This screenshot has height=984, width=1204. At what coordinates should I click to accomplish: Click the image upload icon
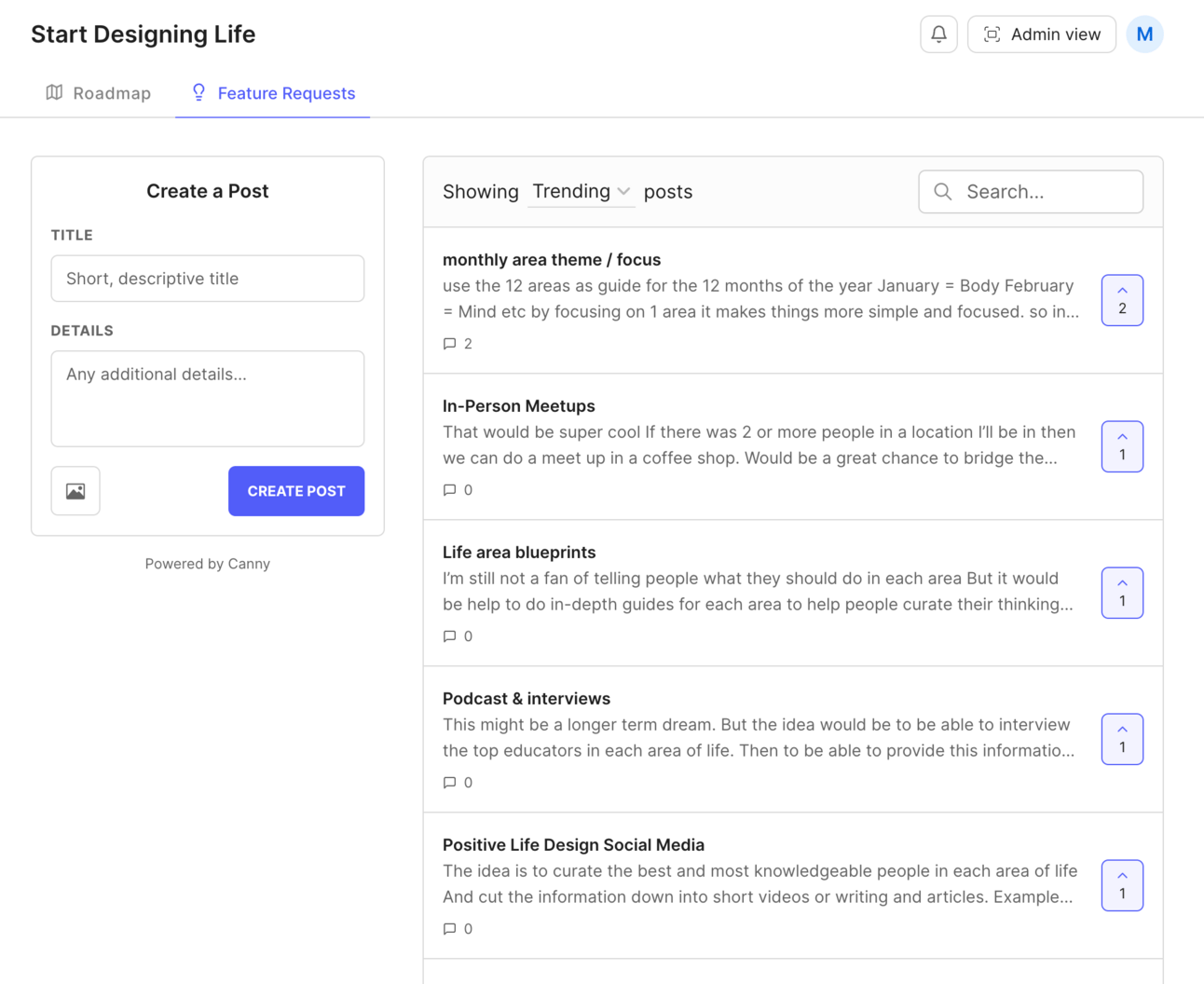coord(75,491)
